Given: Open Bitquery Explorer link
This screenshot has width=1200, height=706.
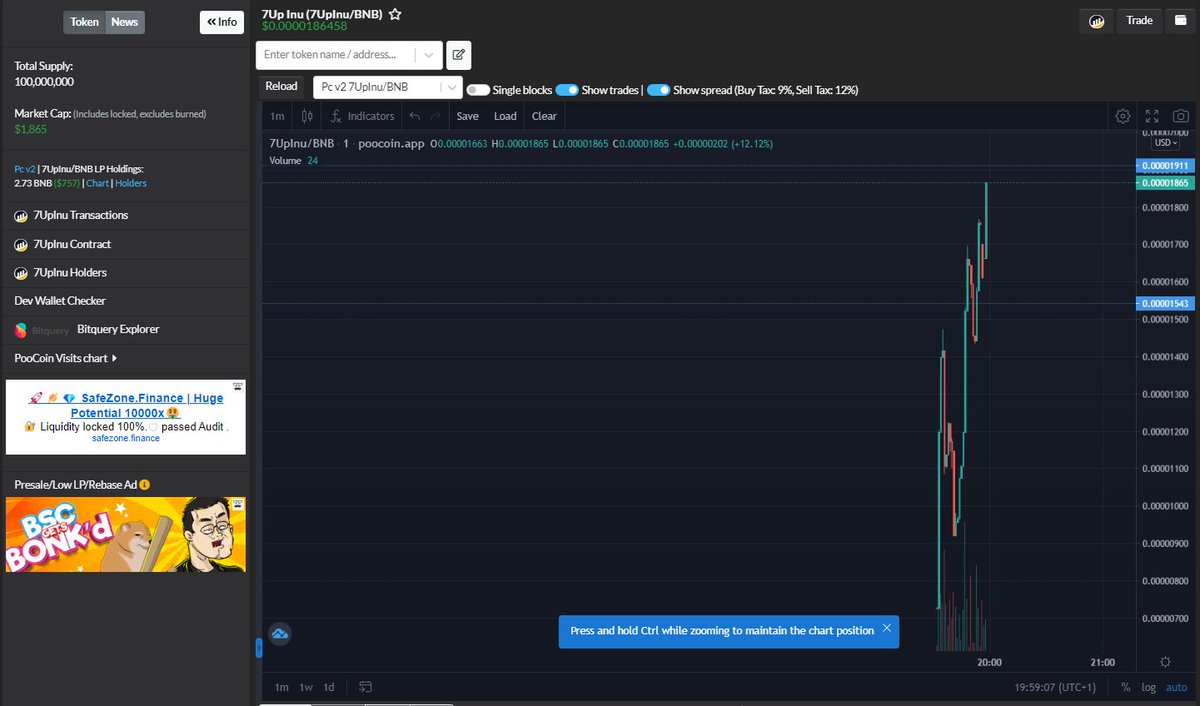Looking at the screenshot, I should click(x=118, y=329).
